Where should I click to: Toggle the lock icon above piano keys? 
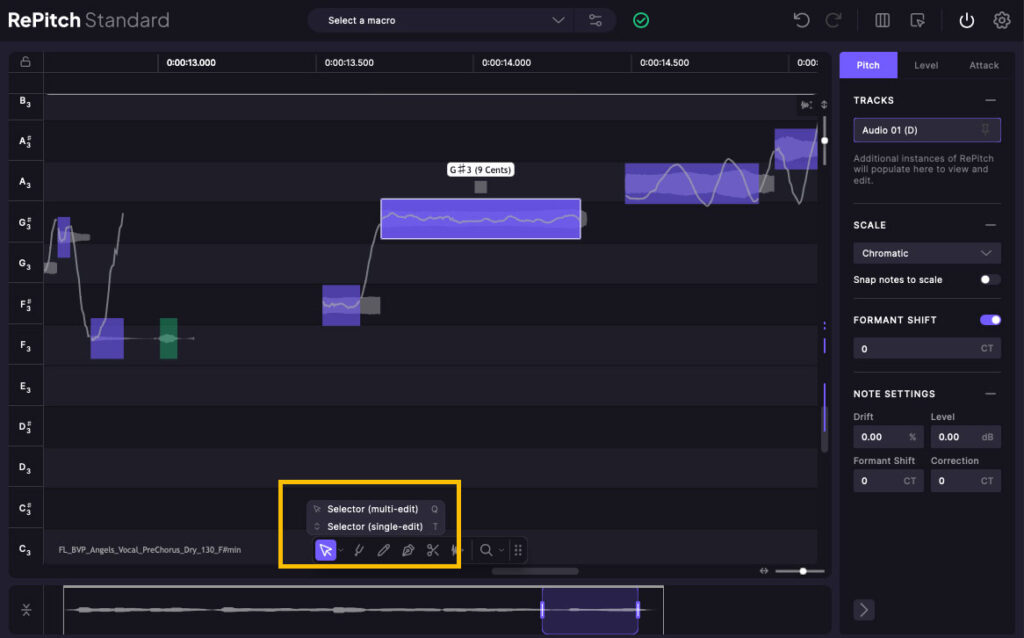[x=26, y=62]
